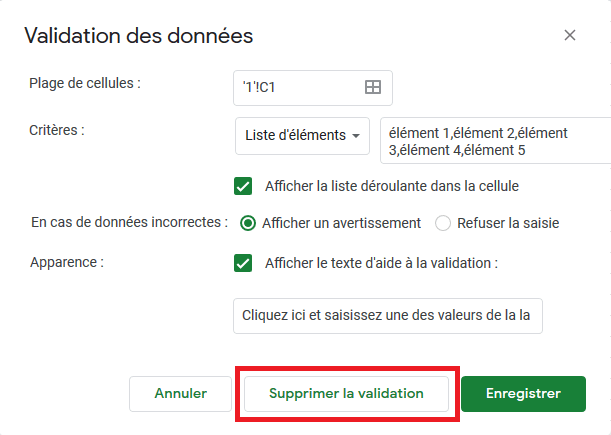Click 'Afficher le texte d'aide à la validation' label
This screenshot has height=435, width=611.
tap(381, 263)
